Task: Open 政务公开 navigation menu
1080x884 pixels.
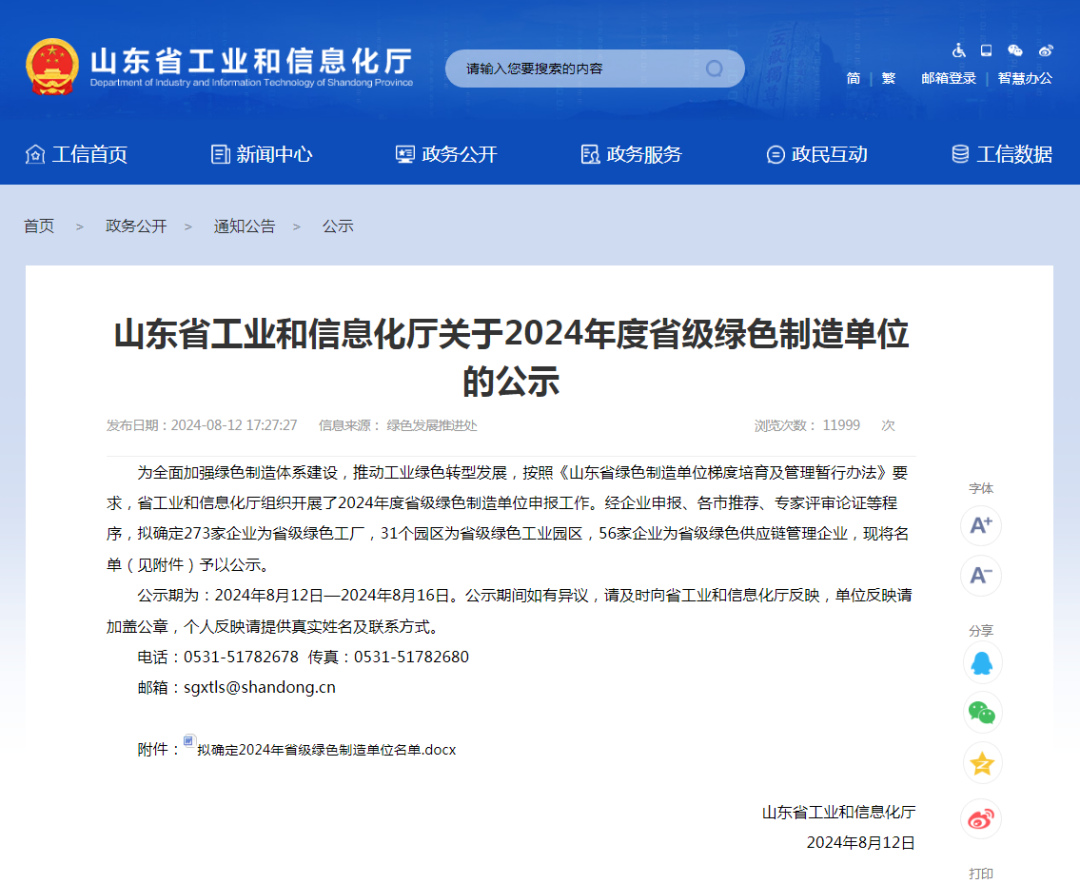Action: (x=446, y=154)
